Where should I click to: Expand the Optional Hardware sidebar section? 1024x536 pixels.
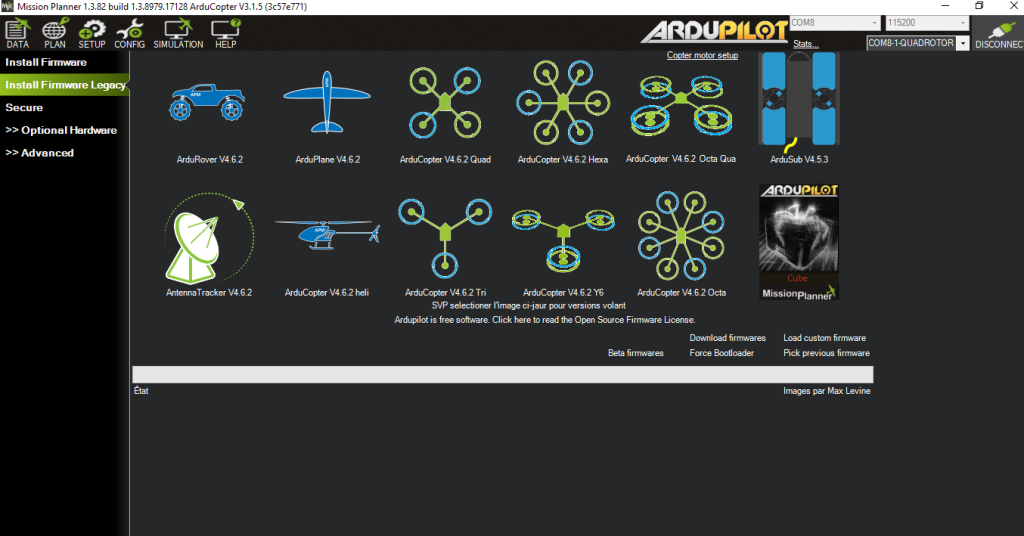(x=61, y=130)
